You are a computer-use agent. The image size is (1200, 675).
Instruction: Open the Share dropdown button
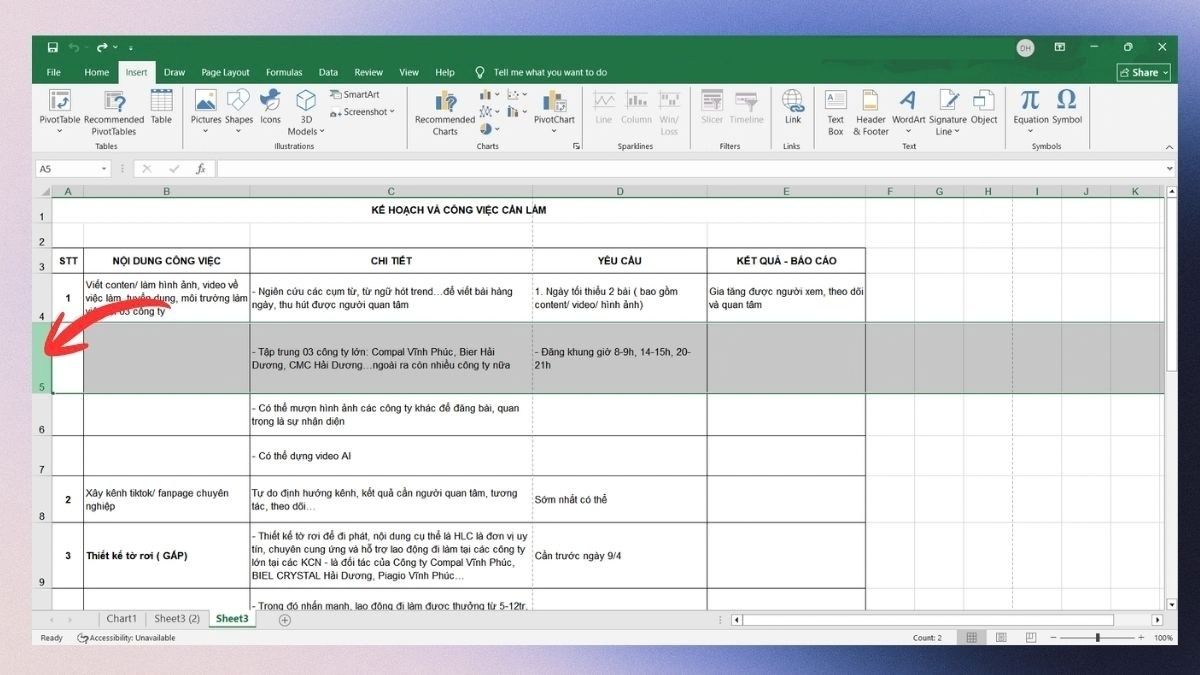pyautogui.click(x=1143, y=73)
